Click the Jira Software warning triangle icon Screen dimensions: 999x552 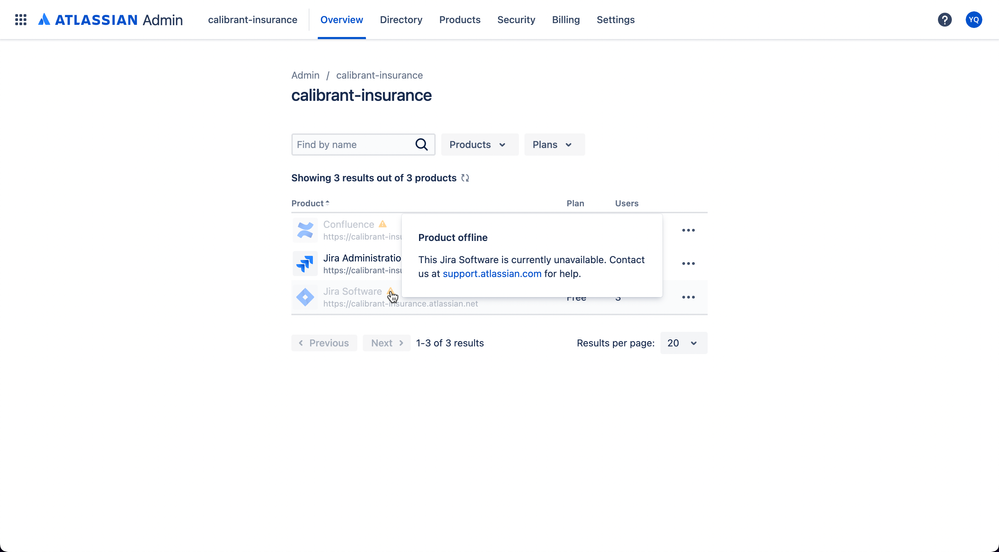pyautogui.click(x=391, y=292)
